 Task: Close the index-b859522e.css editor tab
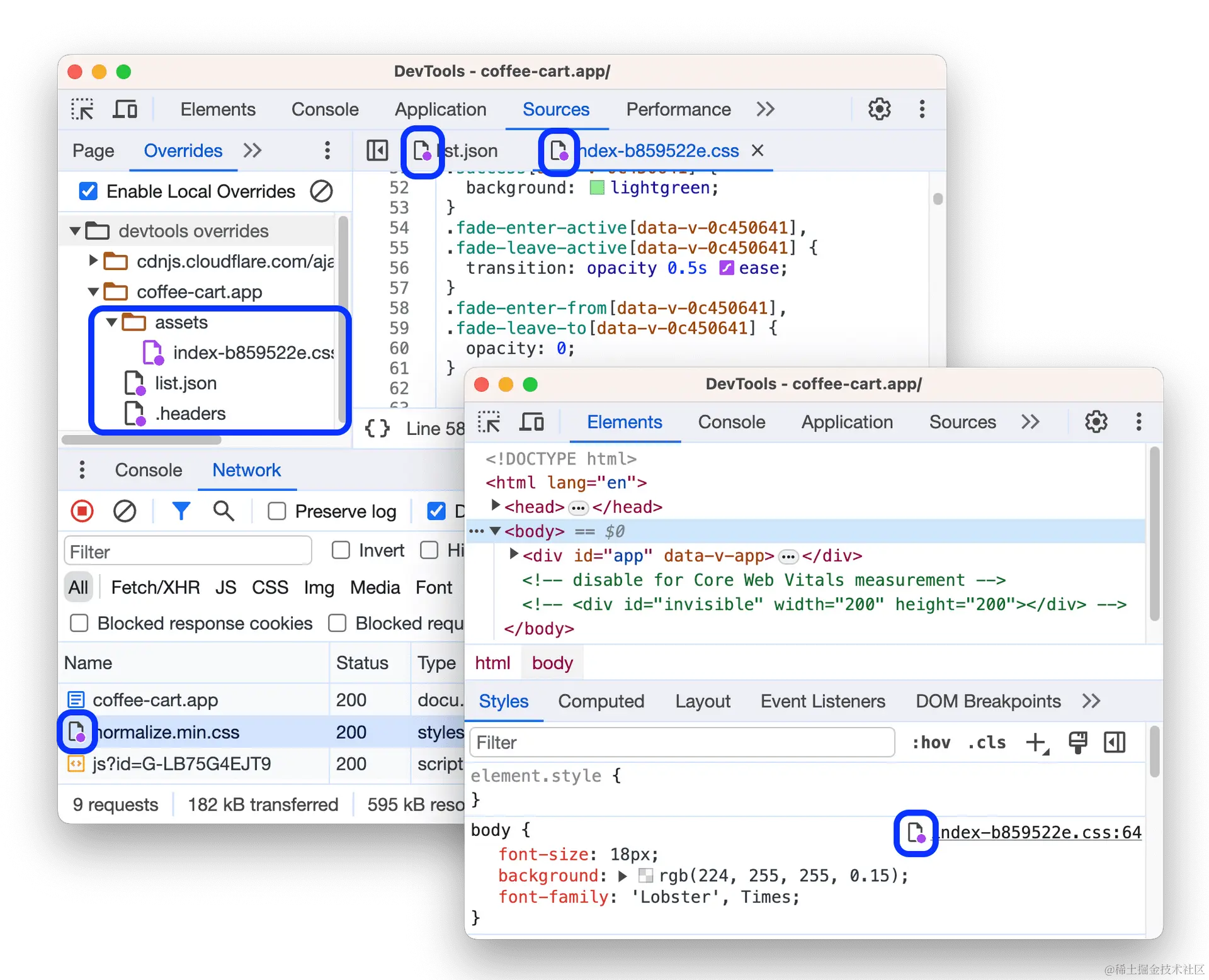757,150
